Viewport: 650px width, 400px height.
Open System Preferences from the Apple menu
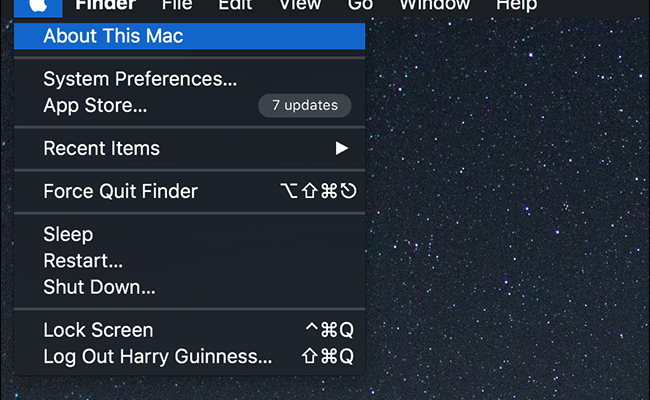tap(140, 79)
